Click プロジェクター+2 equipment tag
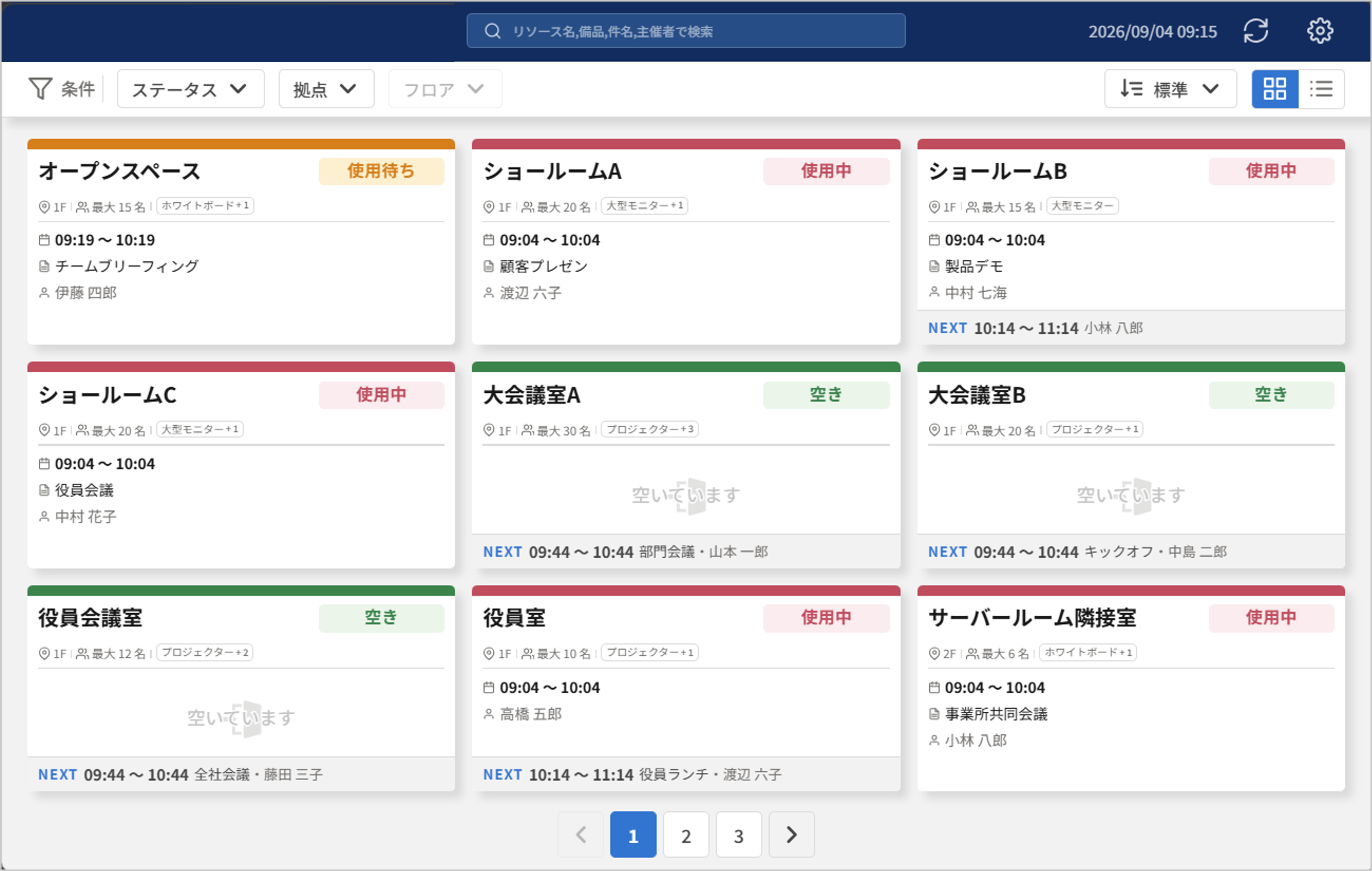 (205, 653)
